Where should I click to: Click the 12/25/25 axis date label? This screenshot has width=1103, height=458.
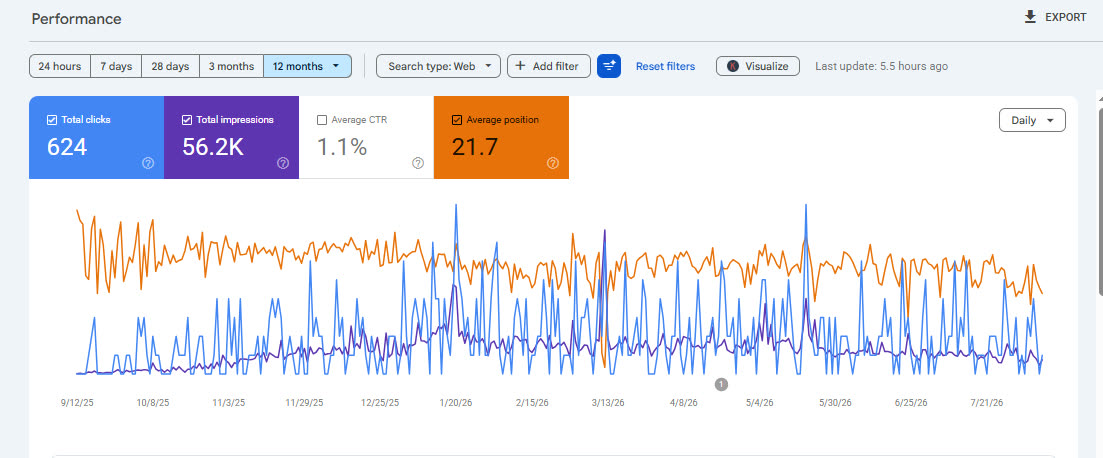(x=380, y=403)
